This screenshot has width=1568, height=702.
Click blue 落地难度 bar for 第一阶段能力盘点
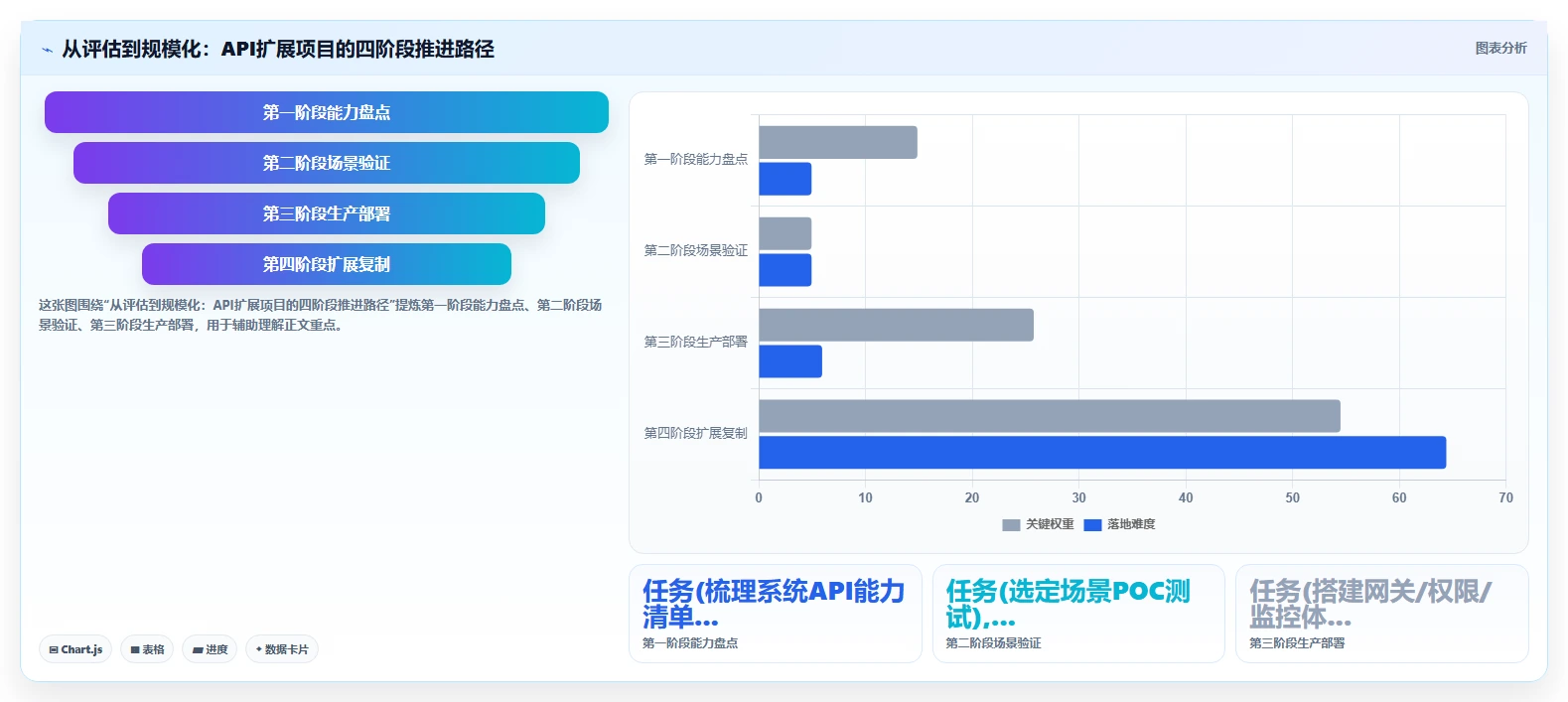coord(785,179)
